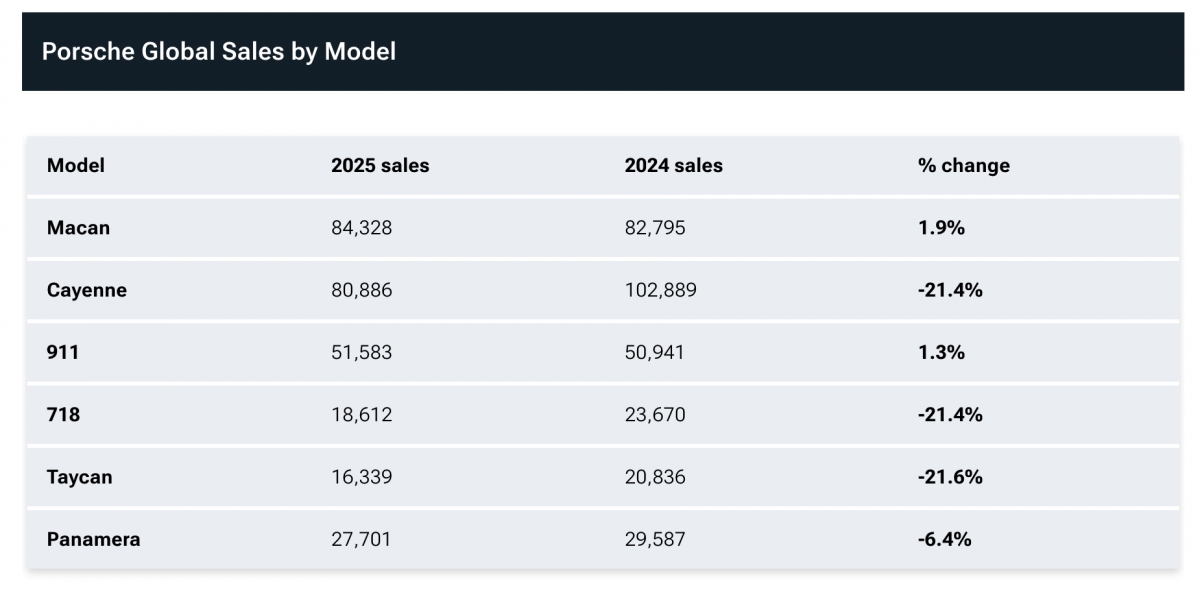
Task: Click the Taycan -21.6% change cell
Action: pos(949,477)
